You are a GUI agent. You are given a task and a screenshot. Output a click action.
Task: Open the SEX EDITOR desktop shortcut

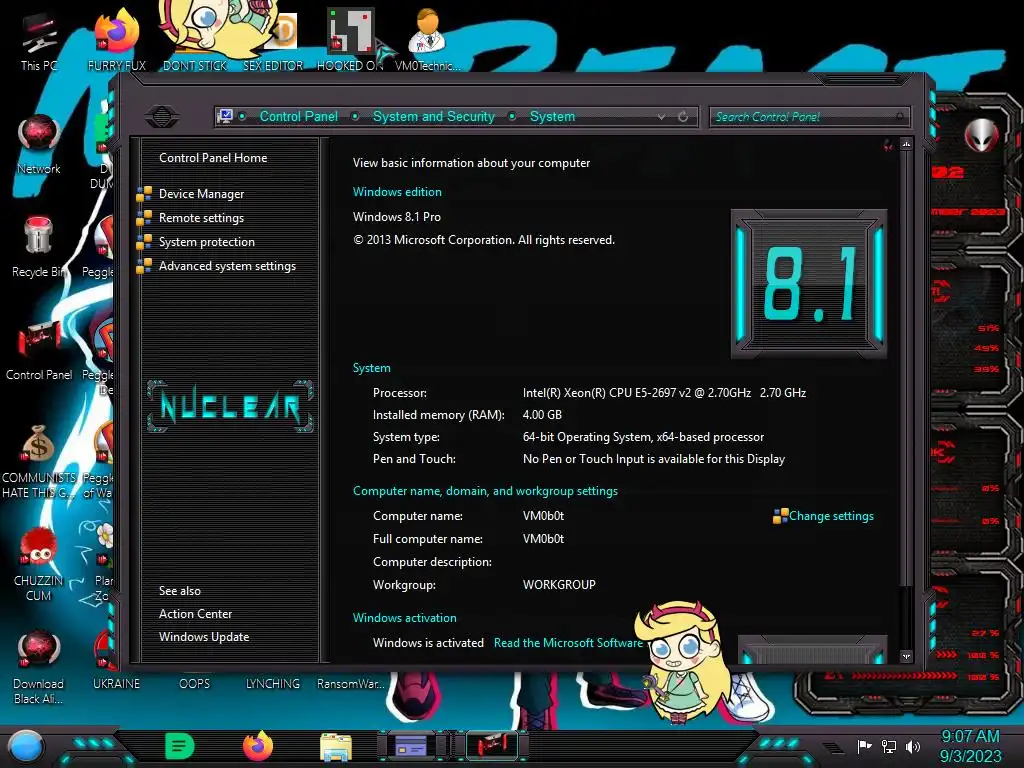click(273, 42)
